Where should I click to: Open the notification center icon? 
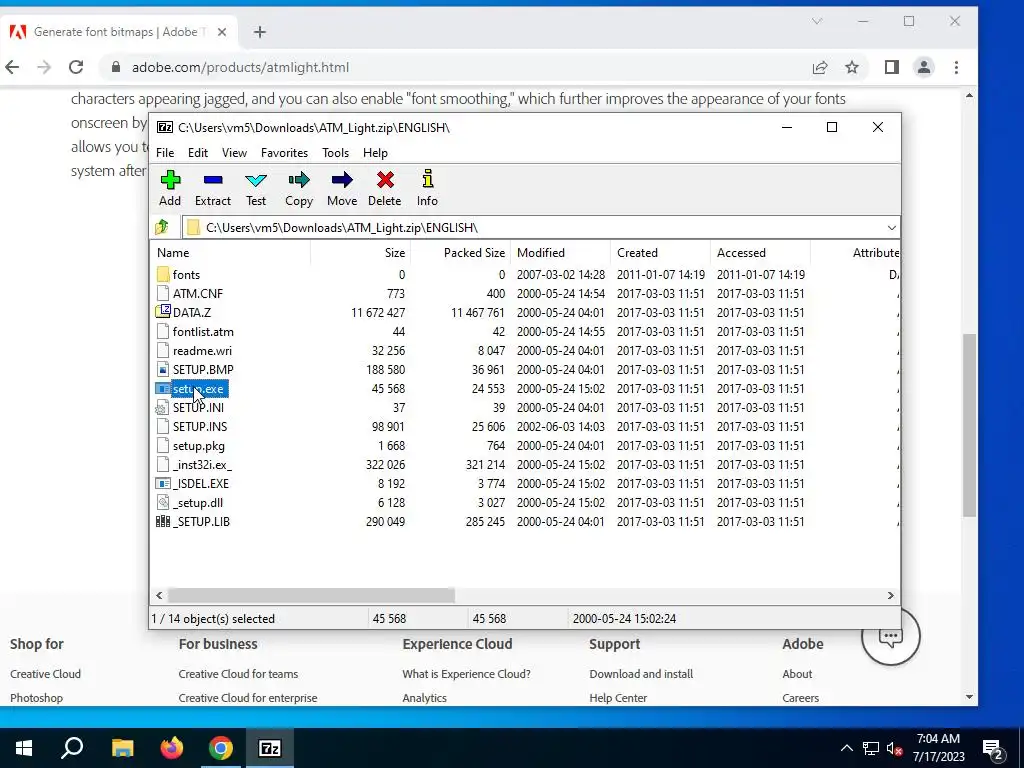[992, 749]
